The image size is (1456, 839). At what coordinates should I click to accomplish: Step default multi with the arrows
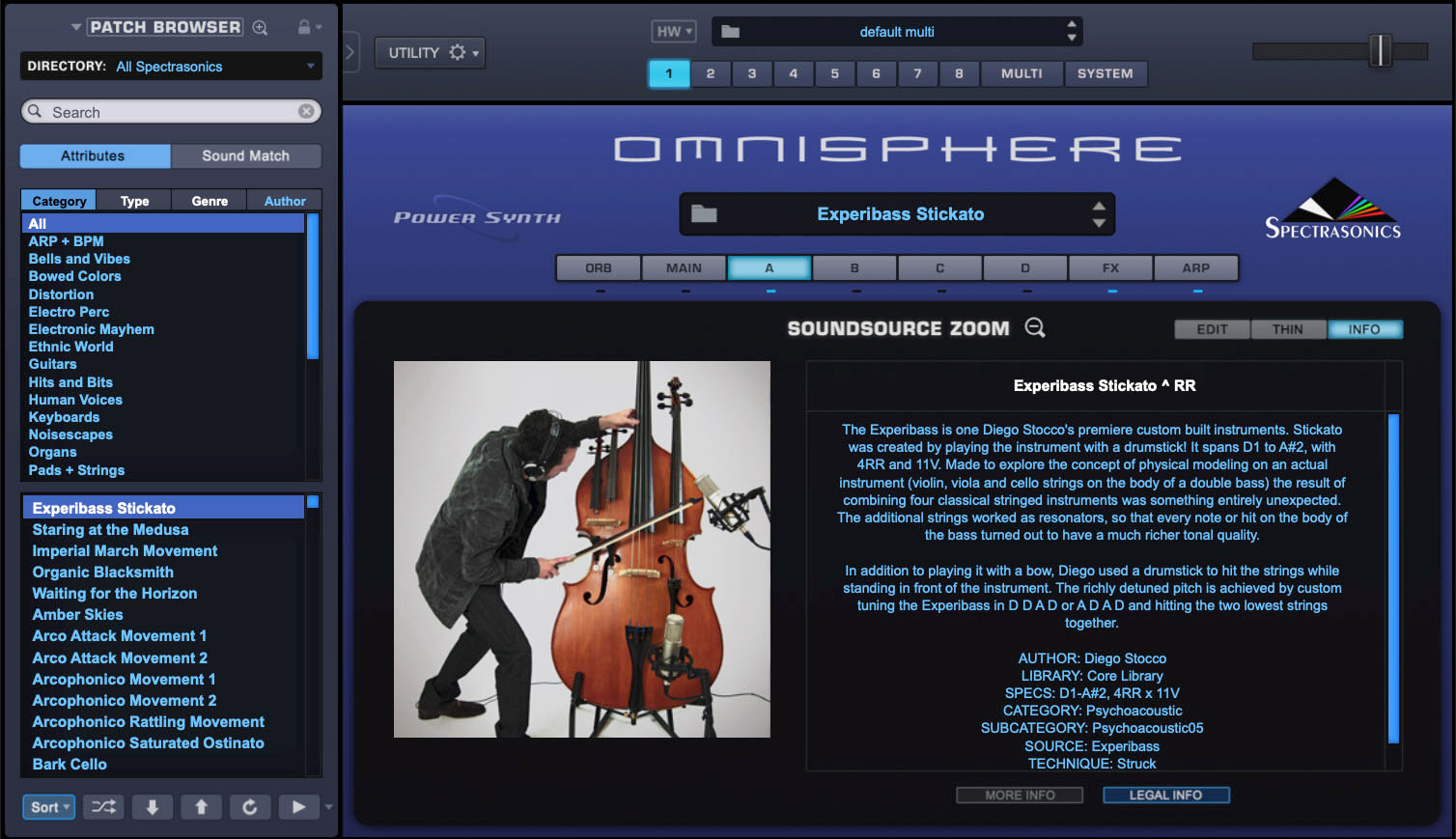1072,31
